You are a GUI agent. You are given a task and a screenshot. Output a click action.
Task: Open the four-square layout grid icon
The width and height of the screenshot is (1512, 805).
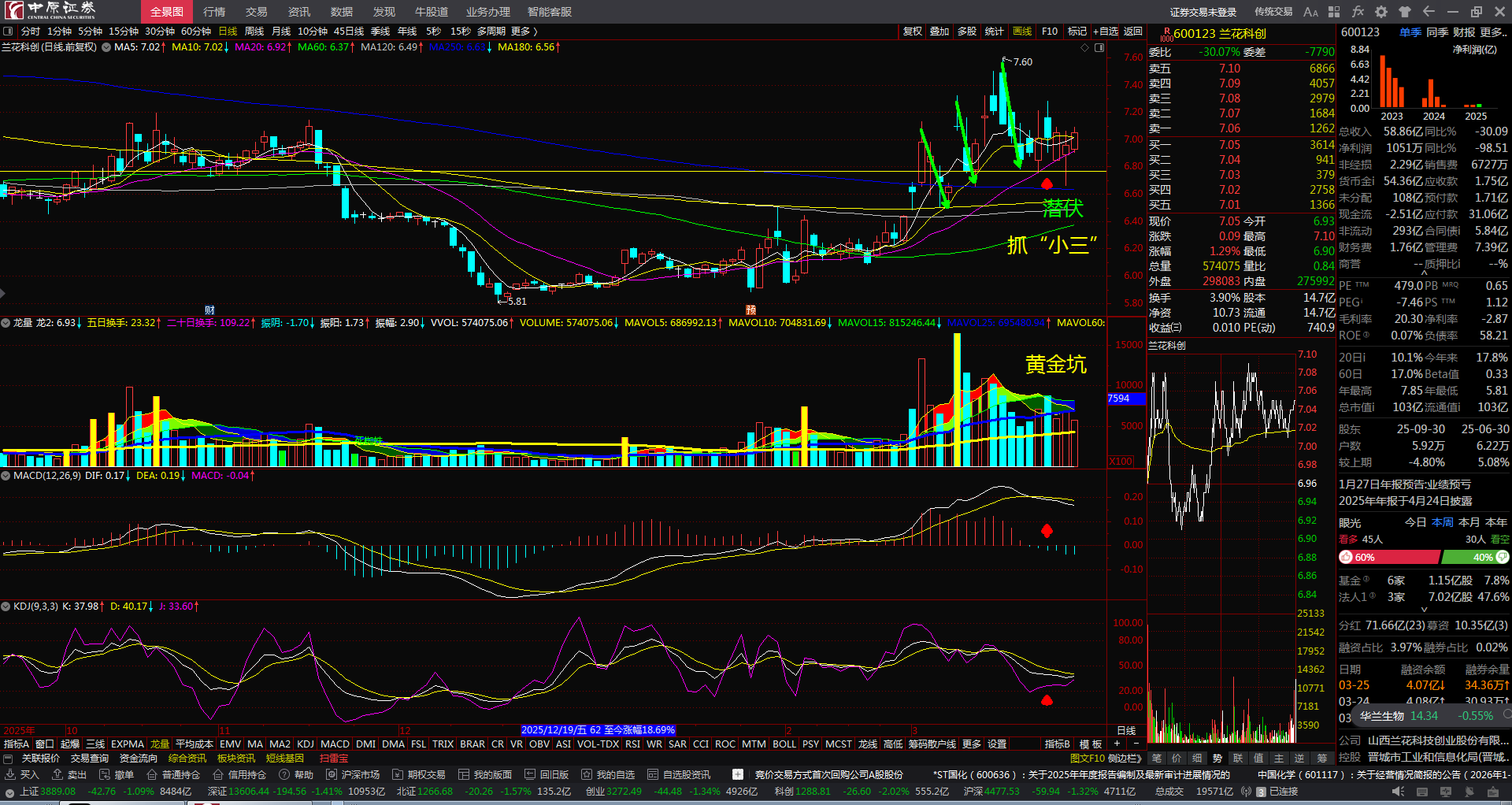point(1334,12)
